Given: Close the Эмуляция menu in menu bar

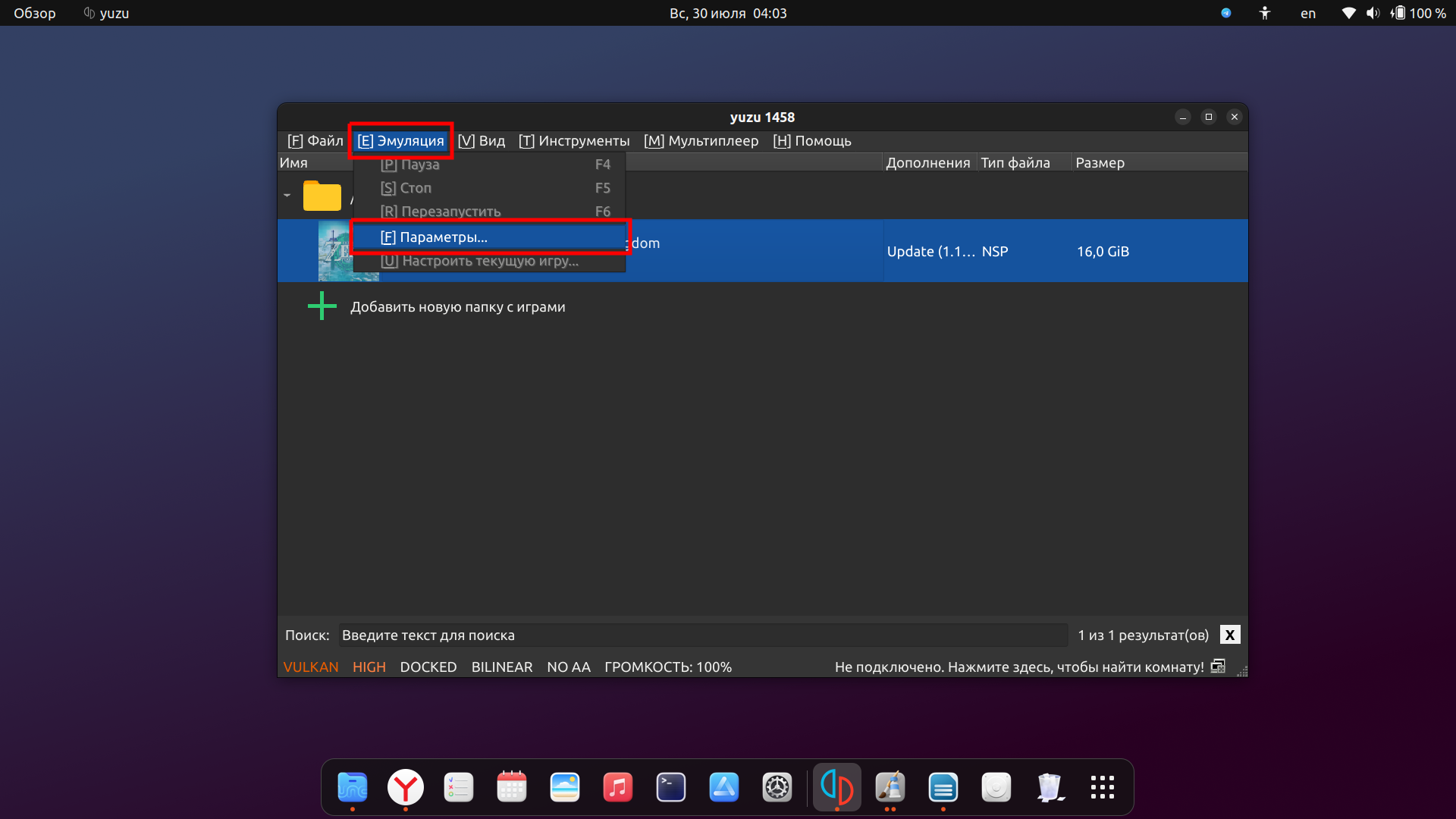Looking at the screenshot, I should pyautogui.click(x=400, y=141).
